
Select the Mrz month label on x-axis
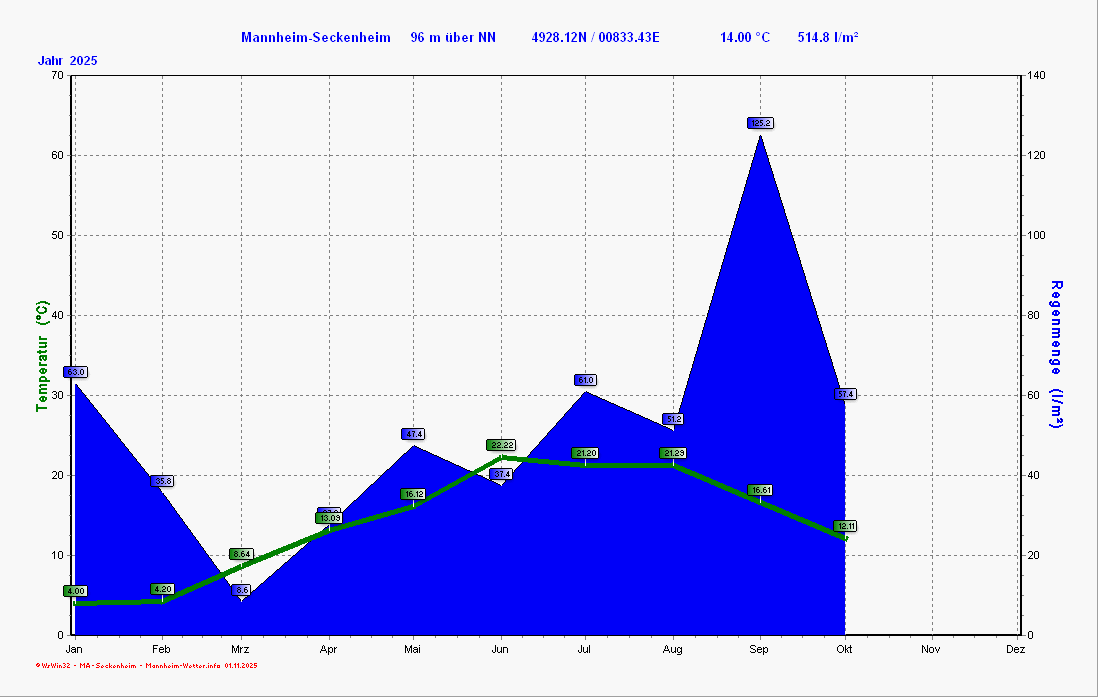(x=241, y=649)
